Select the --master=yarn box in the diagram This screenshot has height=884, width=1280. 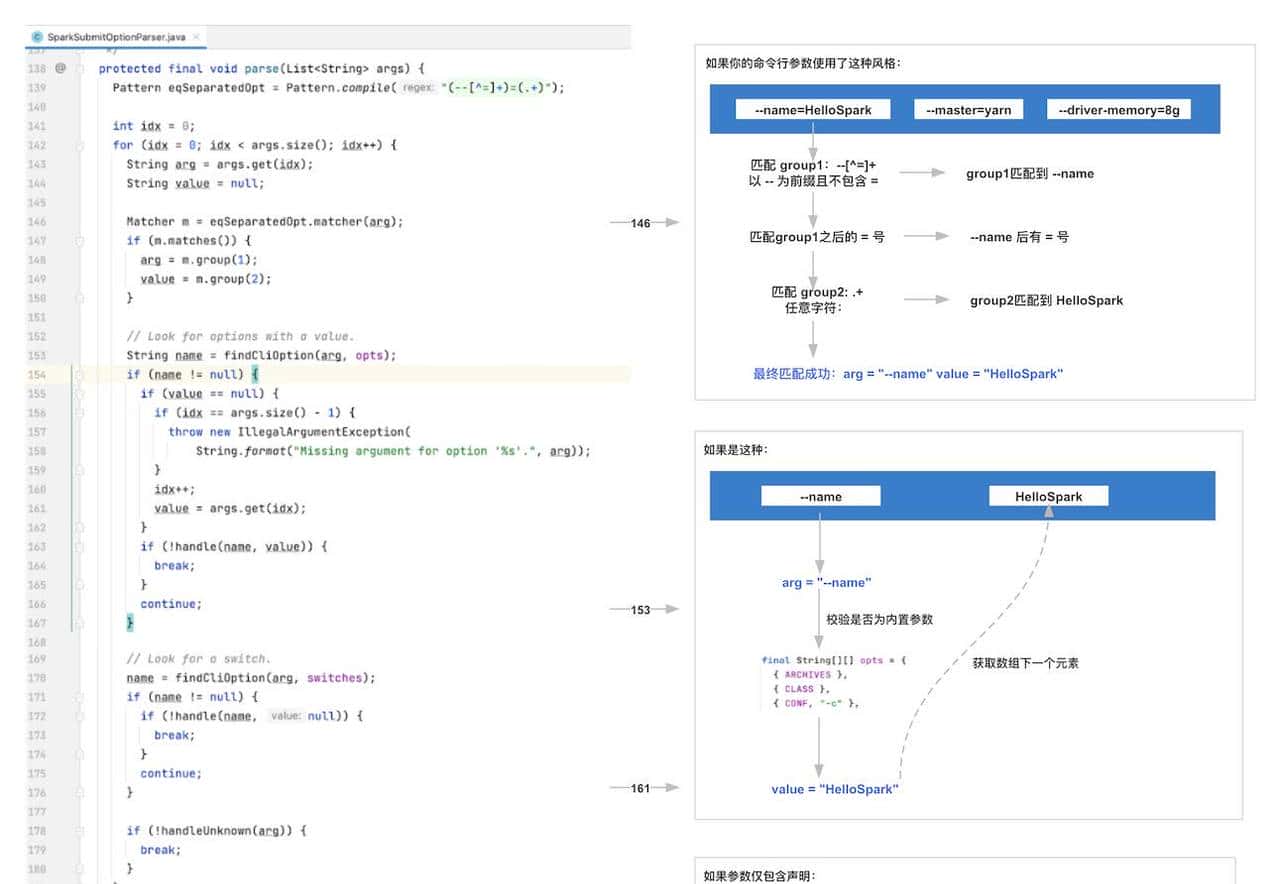coord(969,109)
